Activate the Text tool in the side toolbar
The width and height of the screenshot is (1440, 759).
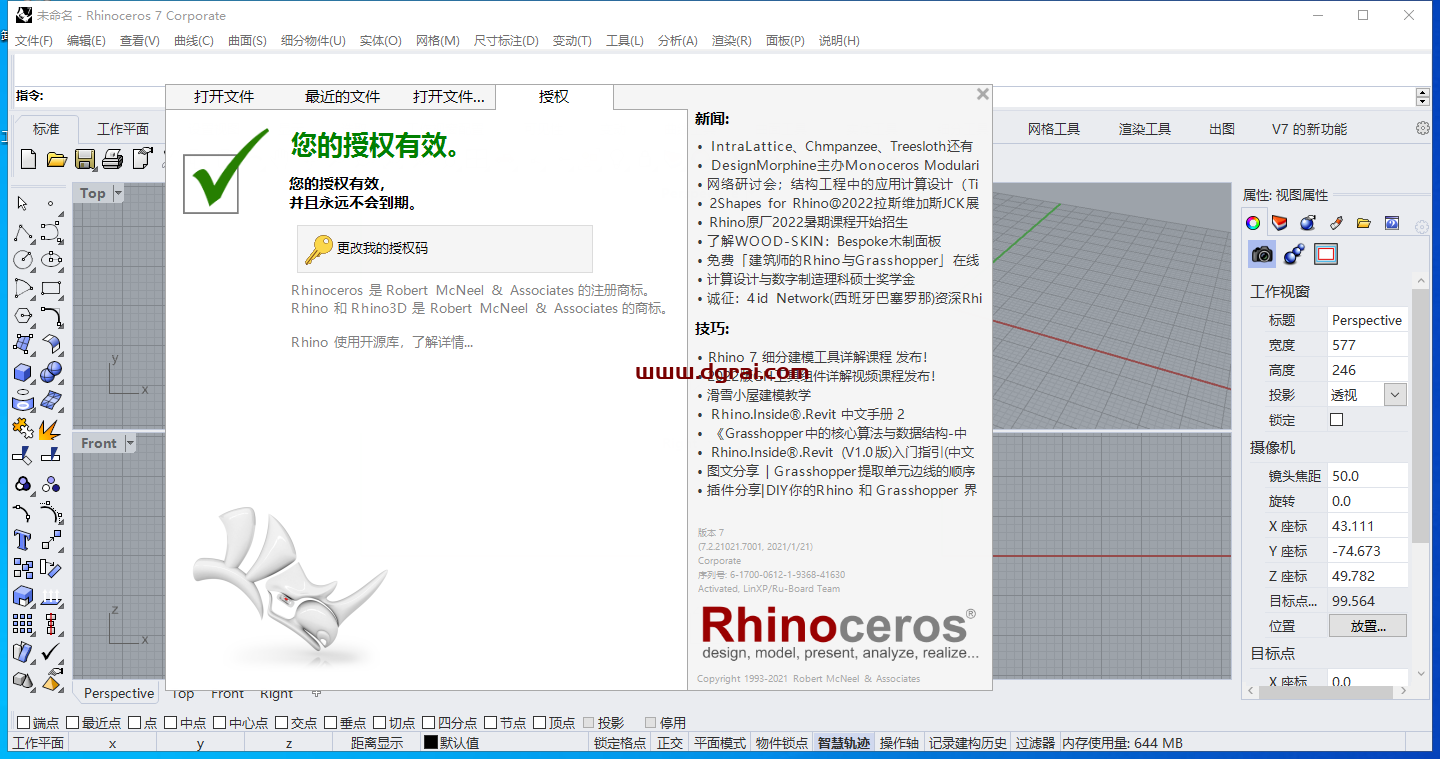tap(22, 541)
